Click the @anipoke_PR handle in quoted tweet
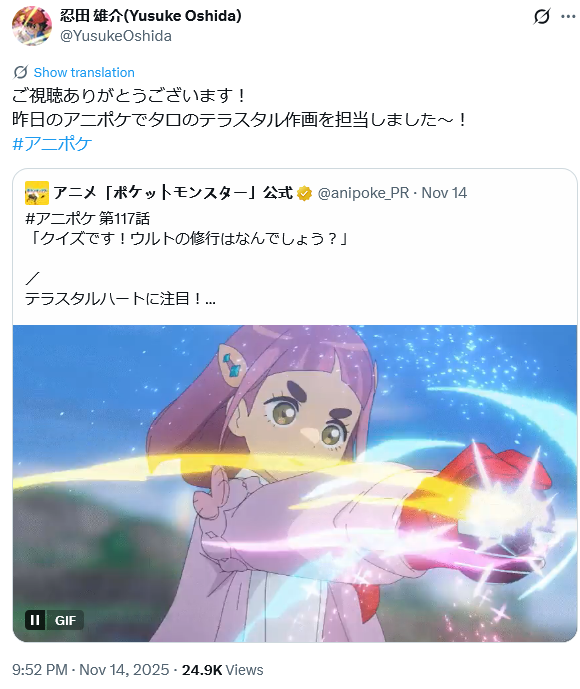580x689 pixels. click(363, 192)
